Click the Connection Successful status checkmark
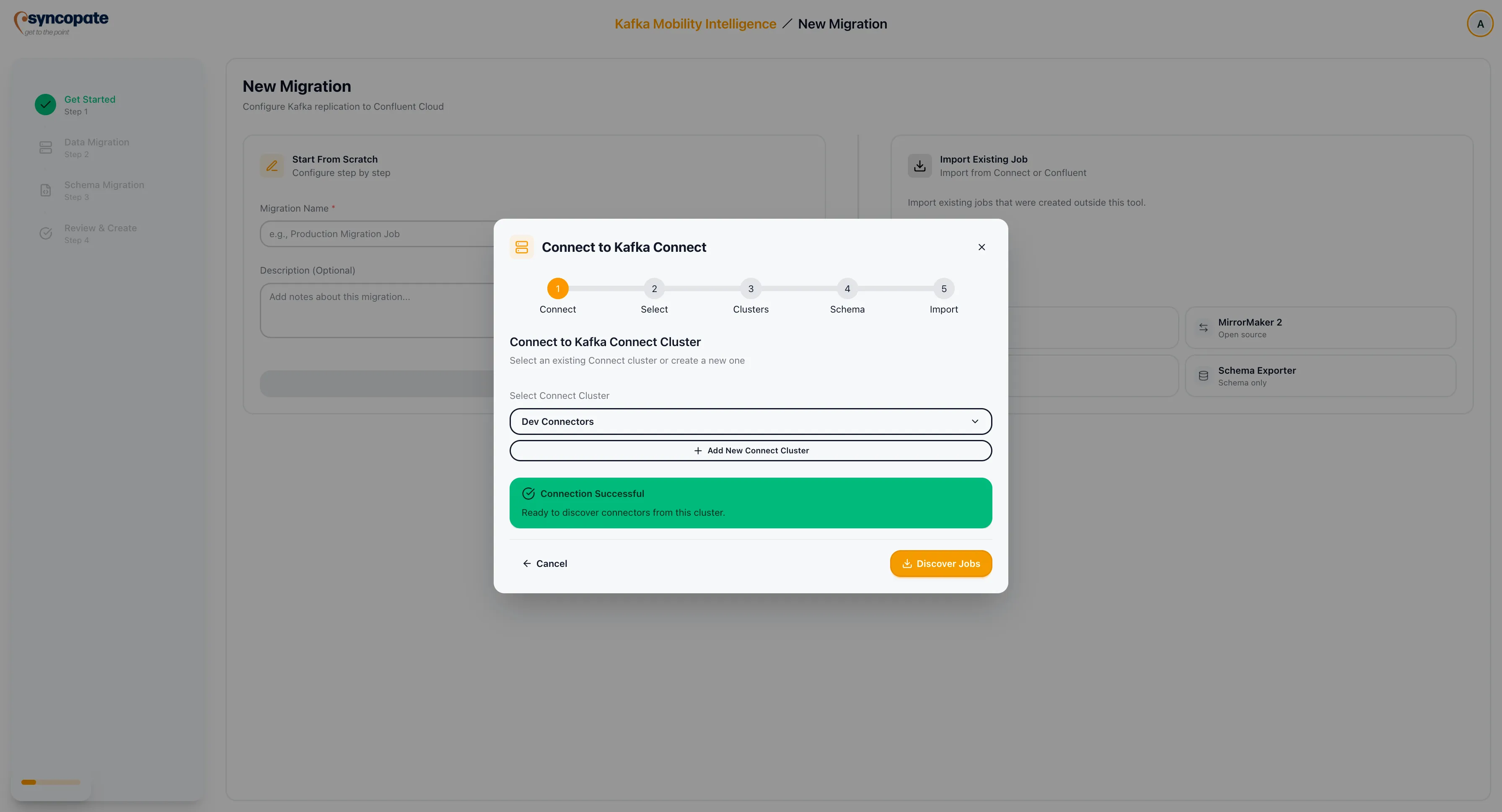Viewport: 1502px width, 812px height. coord(528,493)
